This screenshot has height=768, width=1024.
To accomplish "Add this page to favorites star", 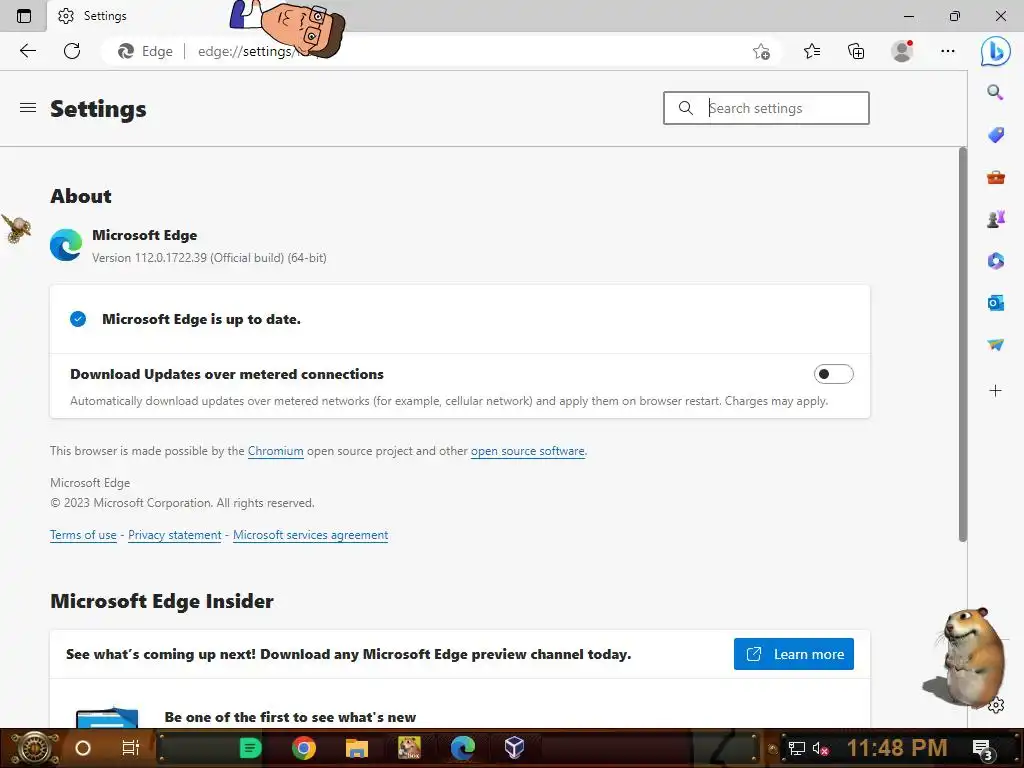I will click(761, 51).
